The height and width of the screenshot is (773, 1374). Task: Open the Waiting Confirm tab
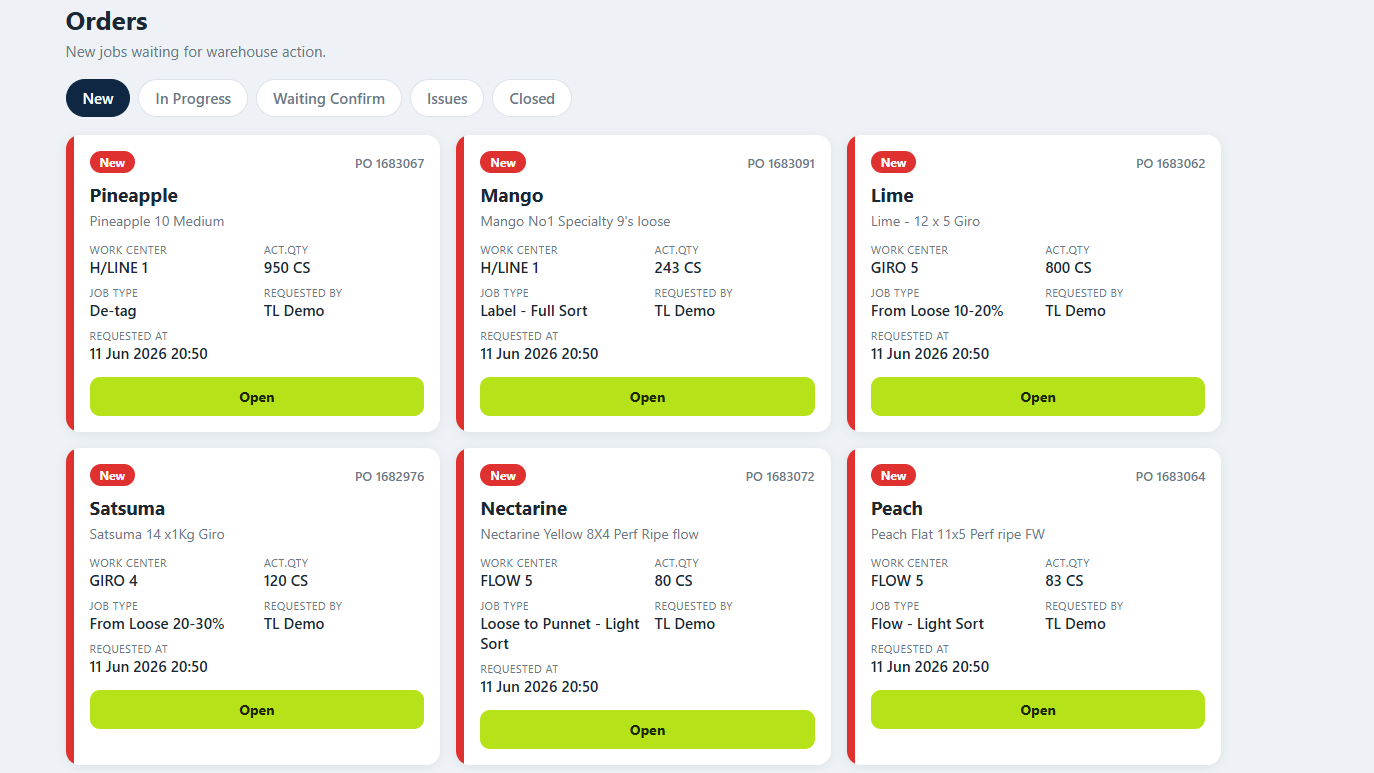click(x=329, y=98)
